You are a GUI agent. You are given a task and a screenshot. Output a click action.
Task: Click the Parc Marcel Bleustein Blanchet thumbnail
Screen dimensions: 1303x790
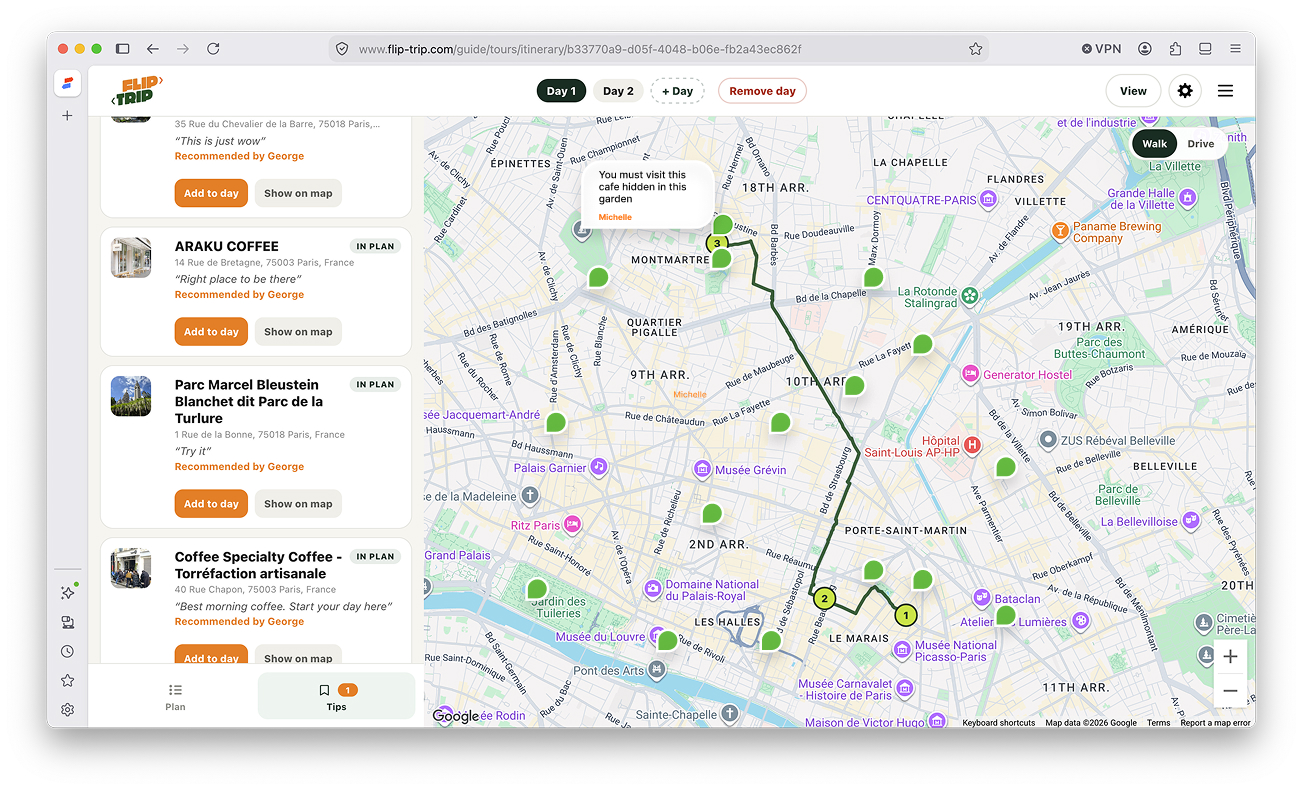pyautogui.click(x=131, y=396)
